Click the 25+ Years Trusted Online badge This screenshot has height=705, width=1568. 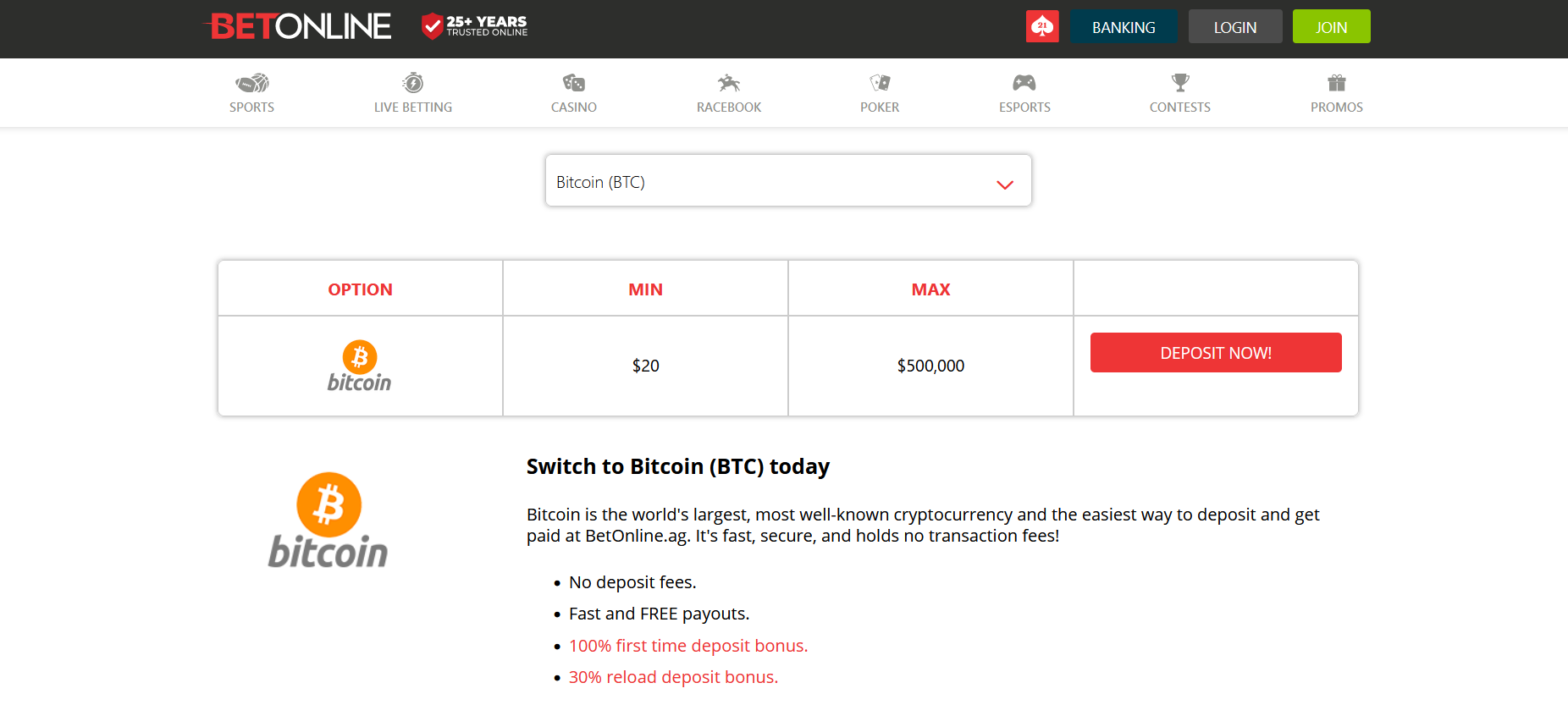pyautogui.click(x=475, y=26)
